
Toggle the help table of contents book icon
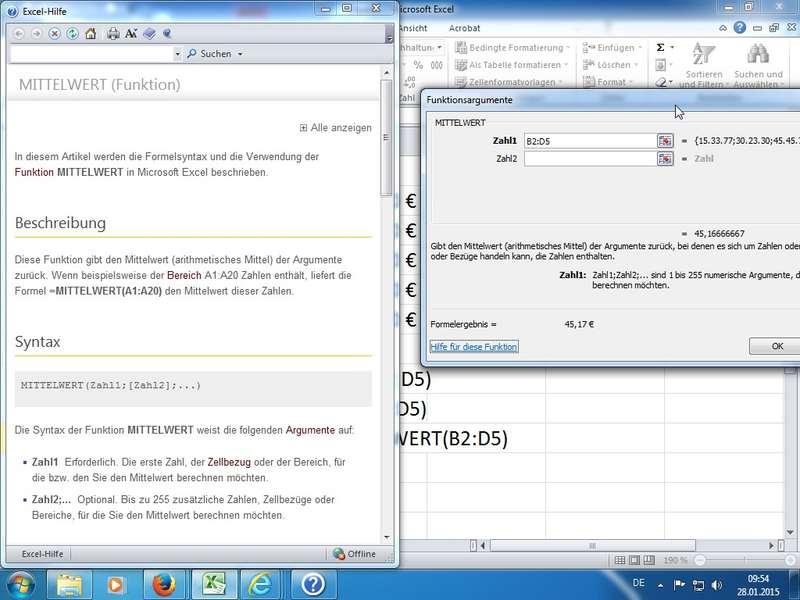point(149,33)
